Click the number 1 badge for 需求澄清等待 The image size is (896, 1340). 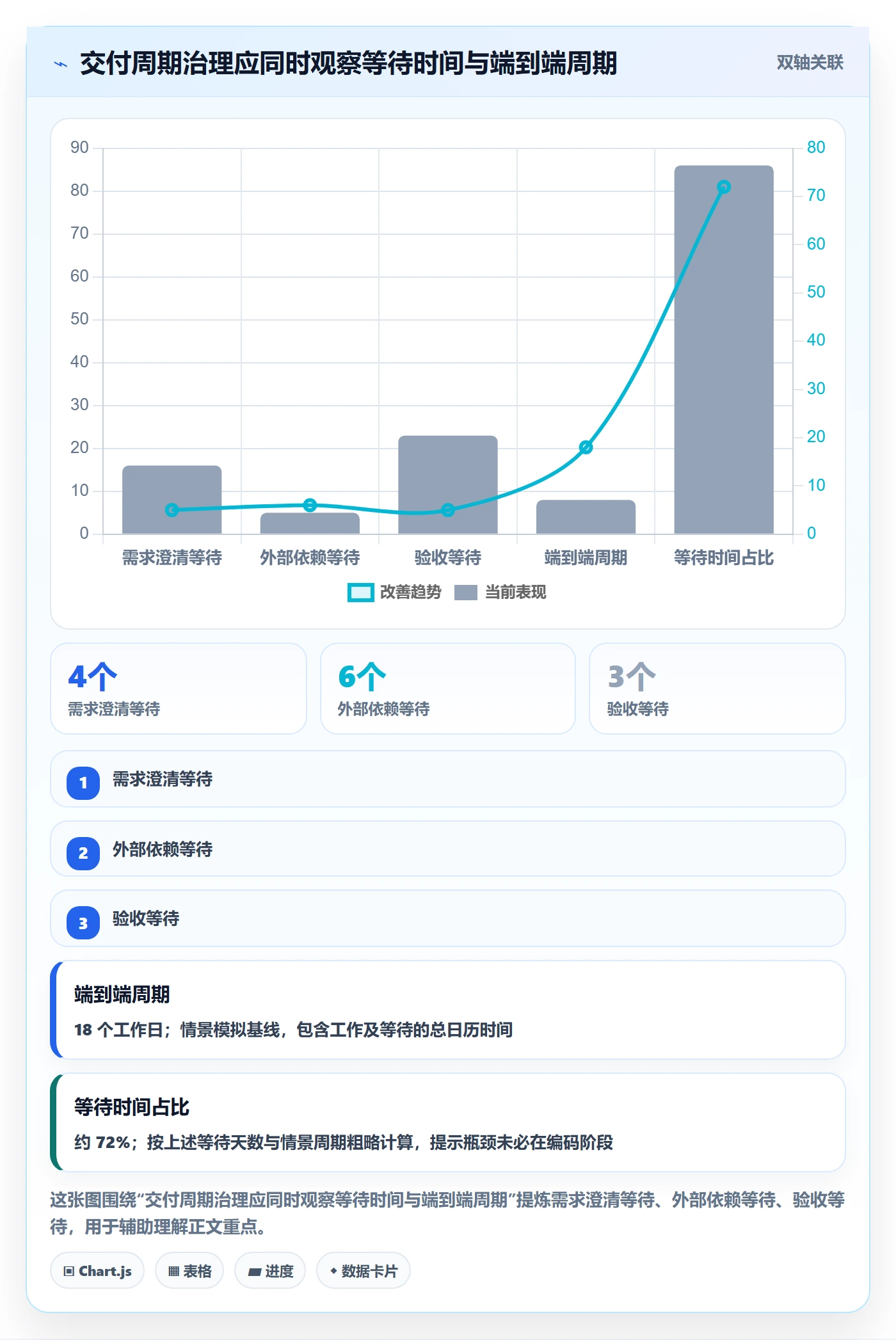click(83, 783)
